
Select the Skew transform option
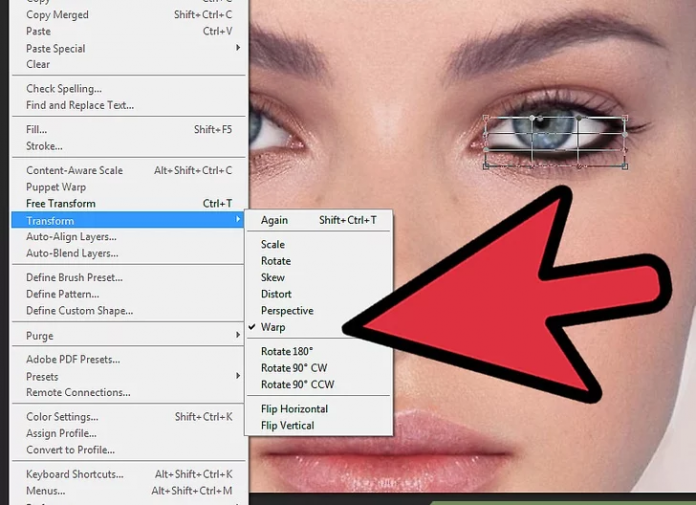[x=273, y=278]
